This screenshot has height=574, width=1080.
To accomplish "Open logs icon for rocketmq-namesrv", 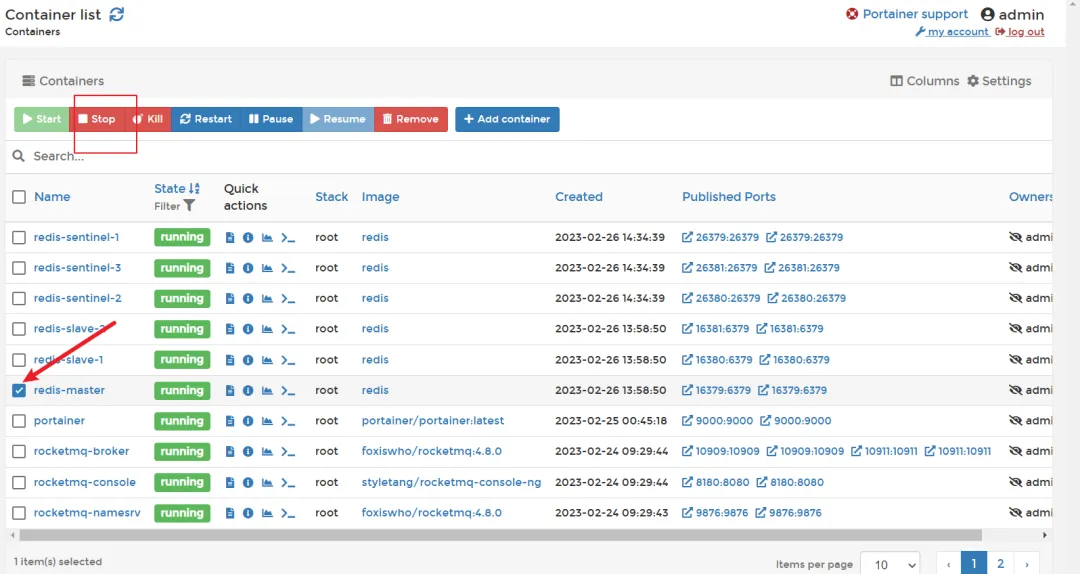I will (x=230, y=513).
